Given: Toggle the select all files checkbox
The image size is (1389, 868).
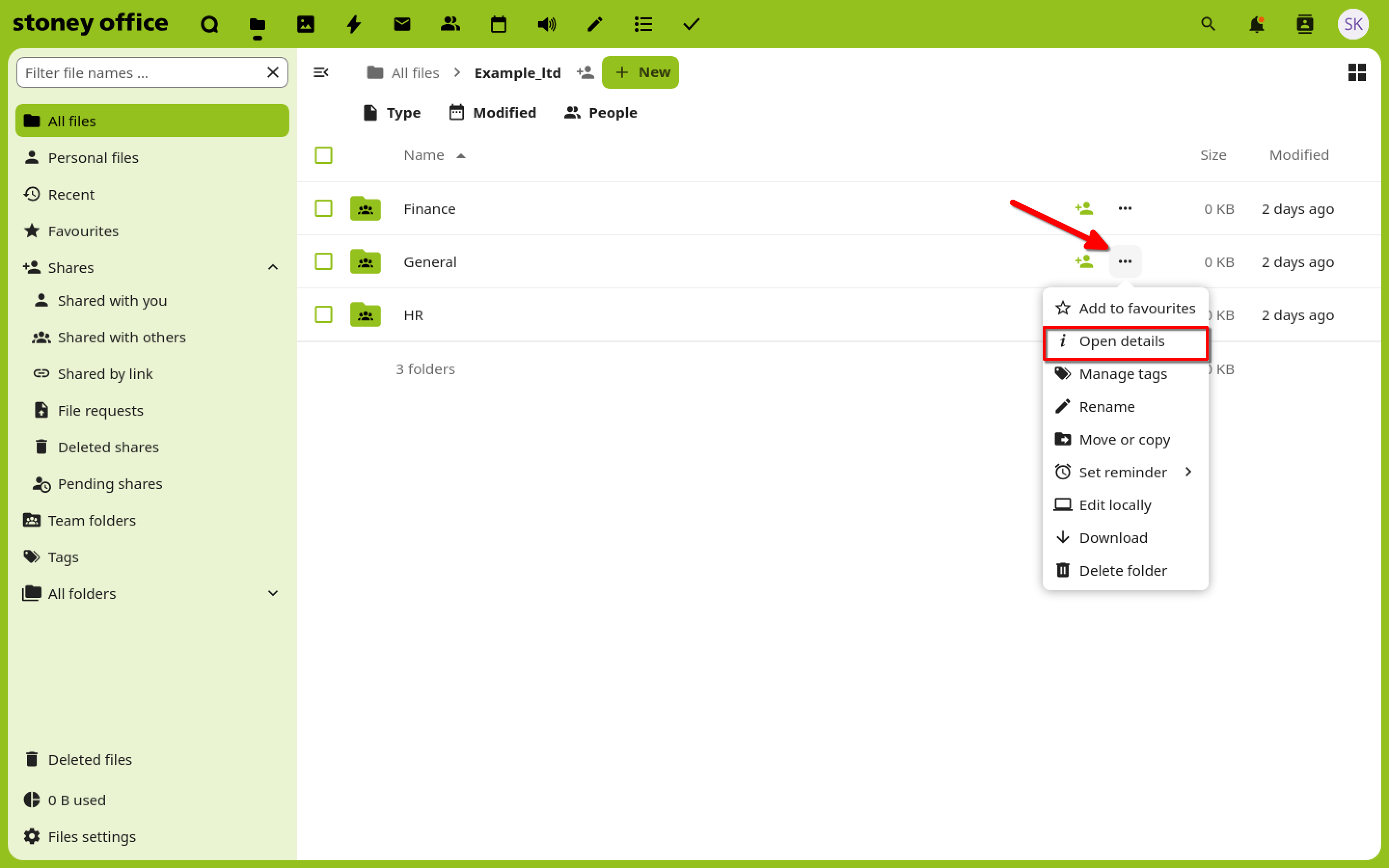Looking at the screenshot, I should (x=324, y=155).
